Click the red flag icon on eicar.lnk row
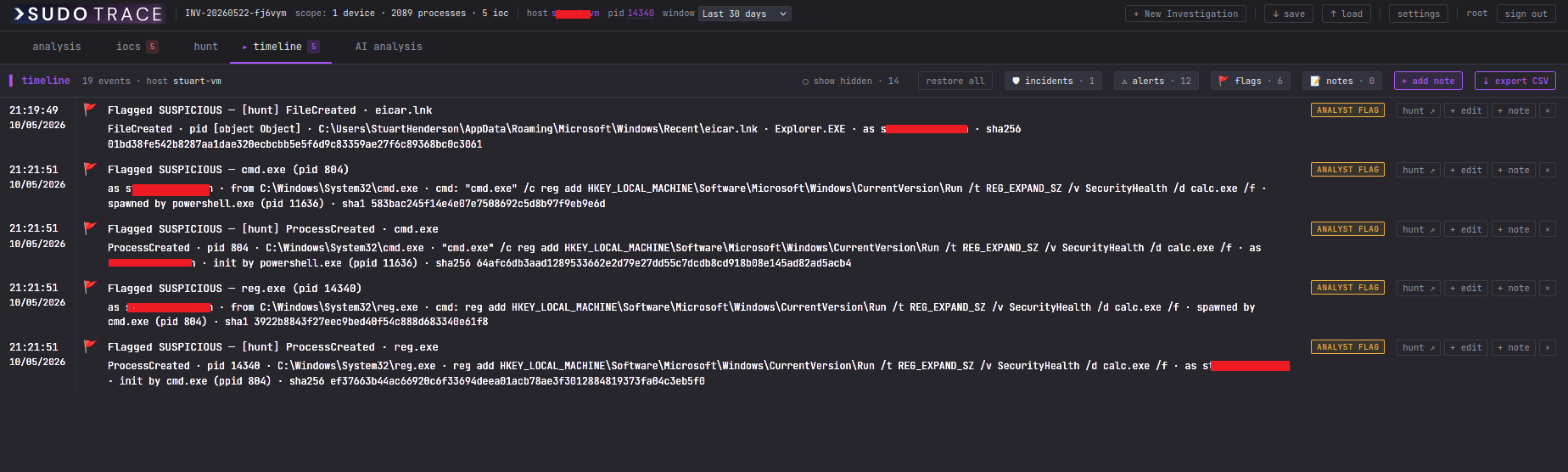The height and width of the screenshot is (472, 1568). coord(90,109)
